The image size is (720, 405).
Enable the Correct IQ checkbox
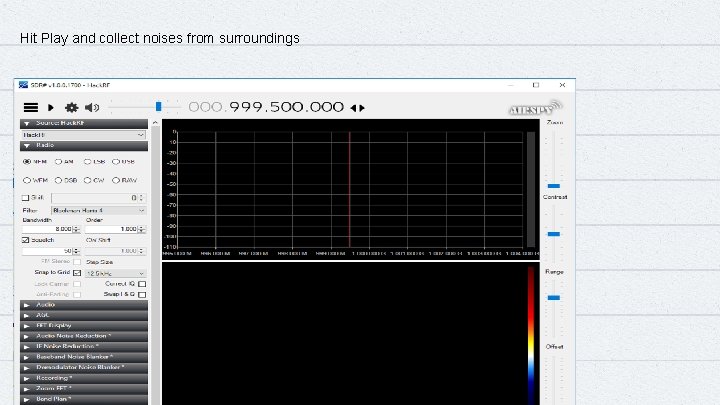142,284
